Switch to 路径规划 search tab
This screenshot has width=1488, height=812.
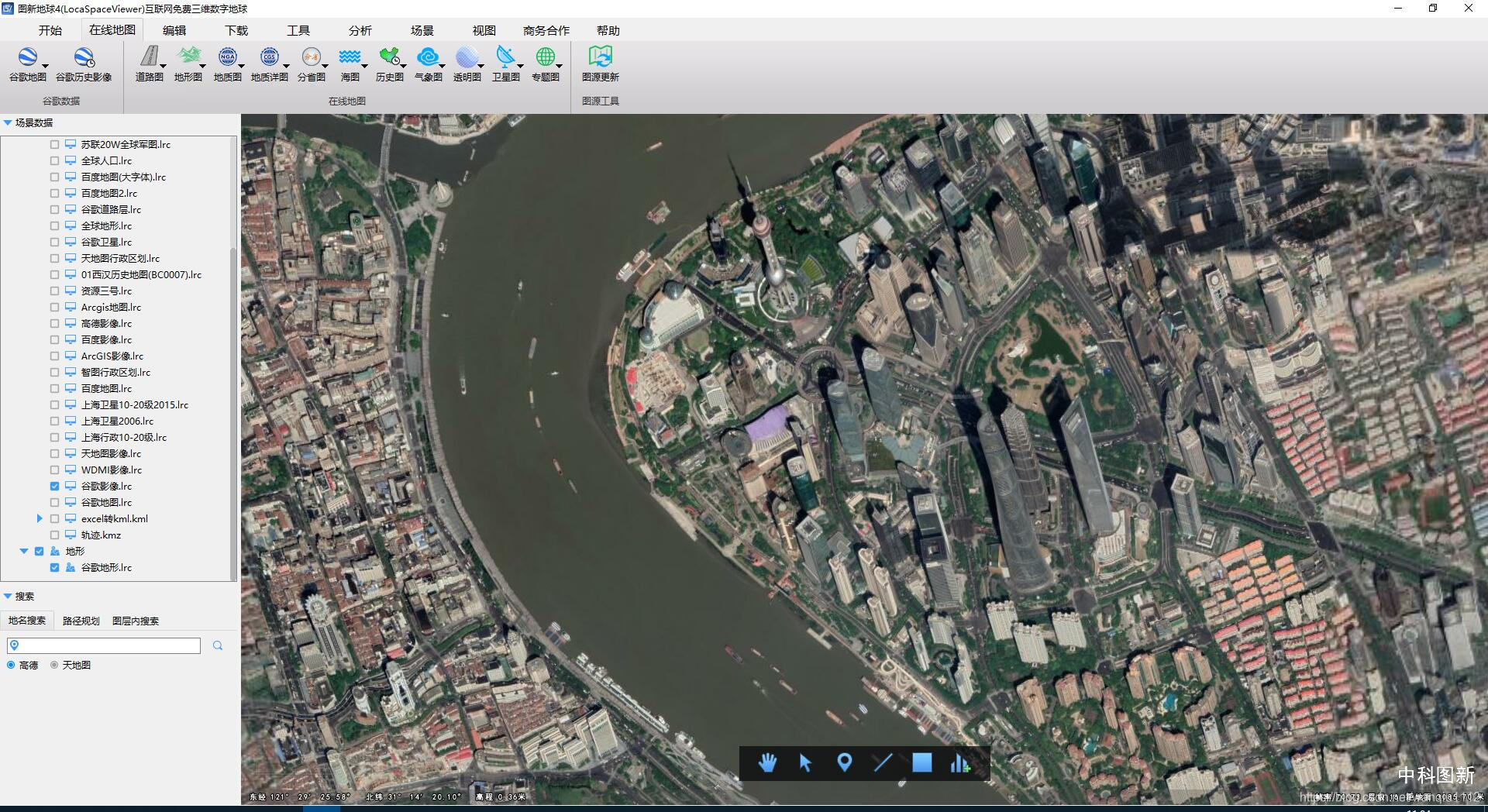pos(81,621)
